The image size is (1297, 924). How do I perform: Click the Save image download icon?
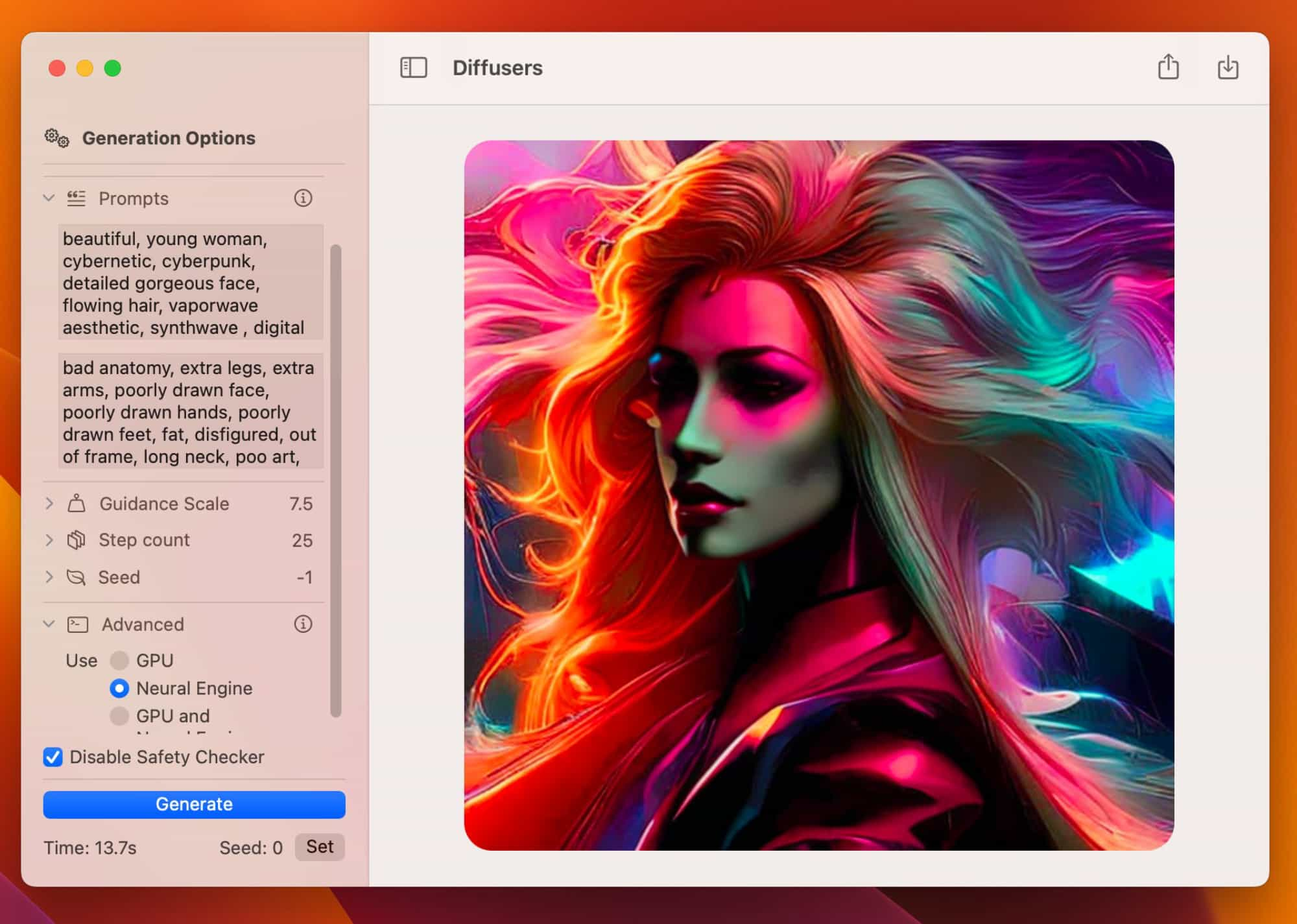pos(1228,67)
